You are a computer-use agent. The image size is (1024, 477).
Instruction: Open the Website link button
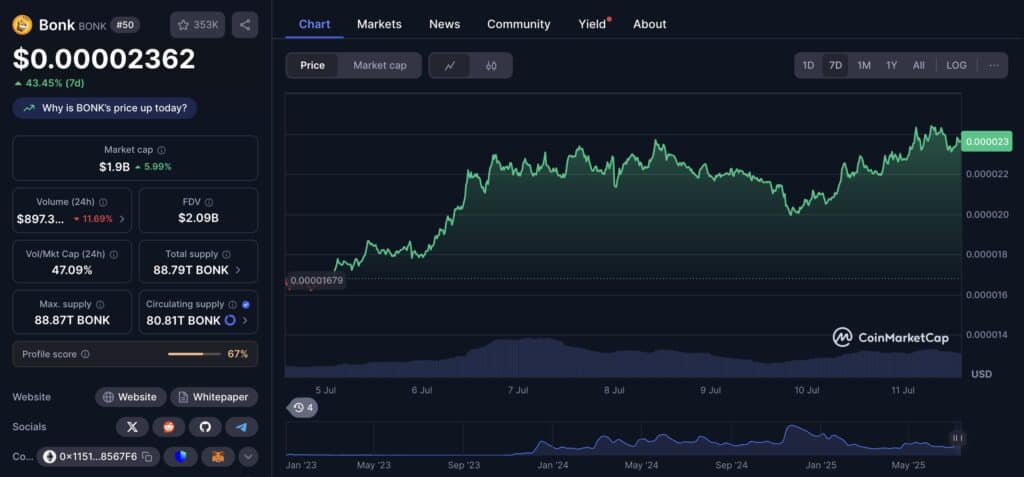[131, 397]
